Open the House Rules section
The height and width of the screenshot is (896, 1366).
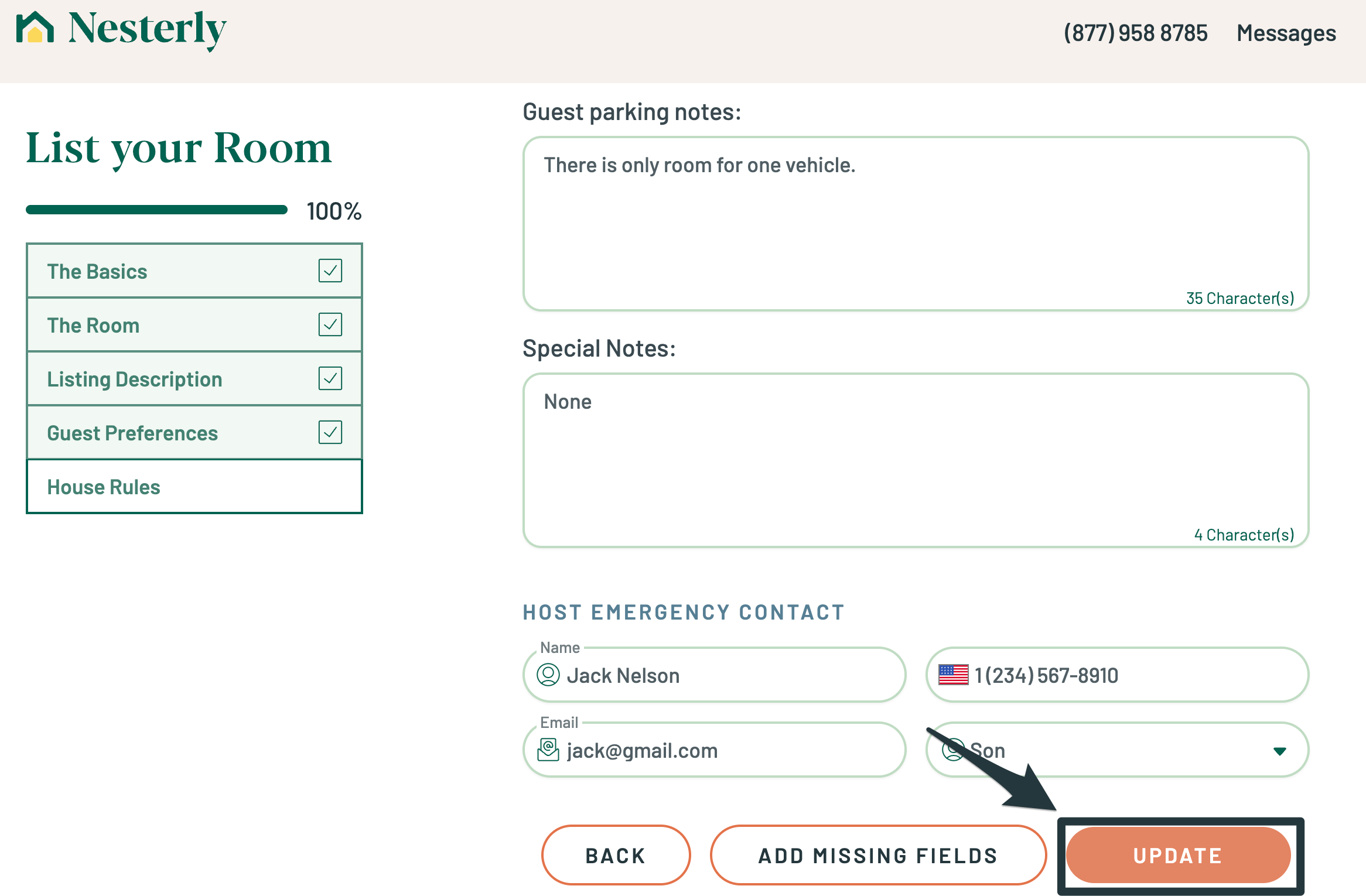(194, 487)
